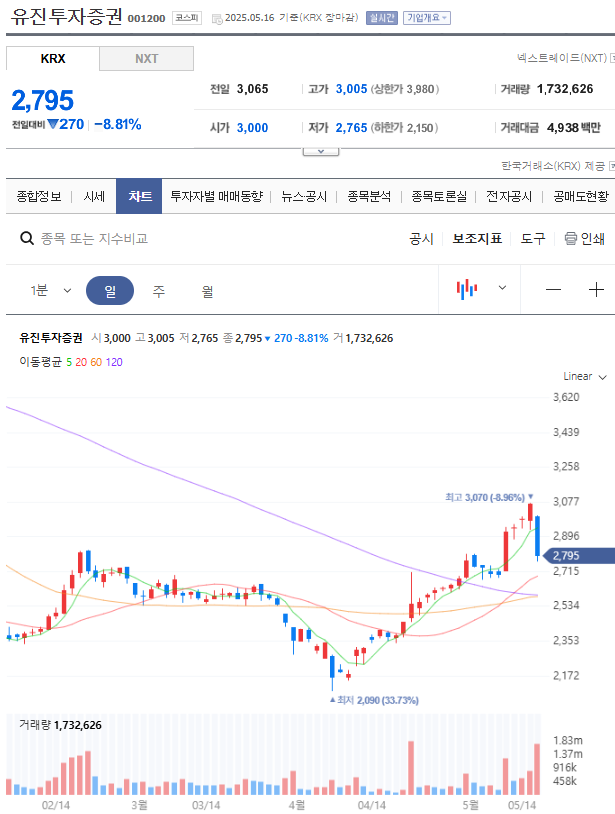Click the 1.83m volume axis label
Screen dimensions: 615x814
[x=568, y=740]
